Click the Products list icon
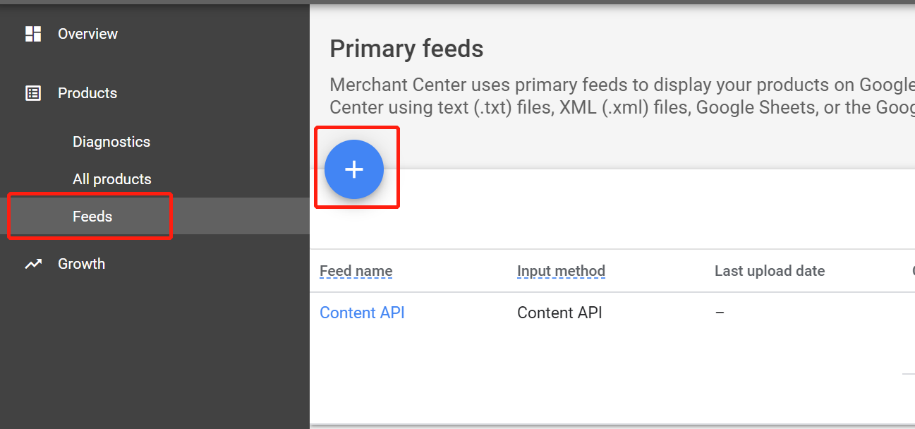The image size is (915, 429). 33,93
